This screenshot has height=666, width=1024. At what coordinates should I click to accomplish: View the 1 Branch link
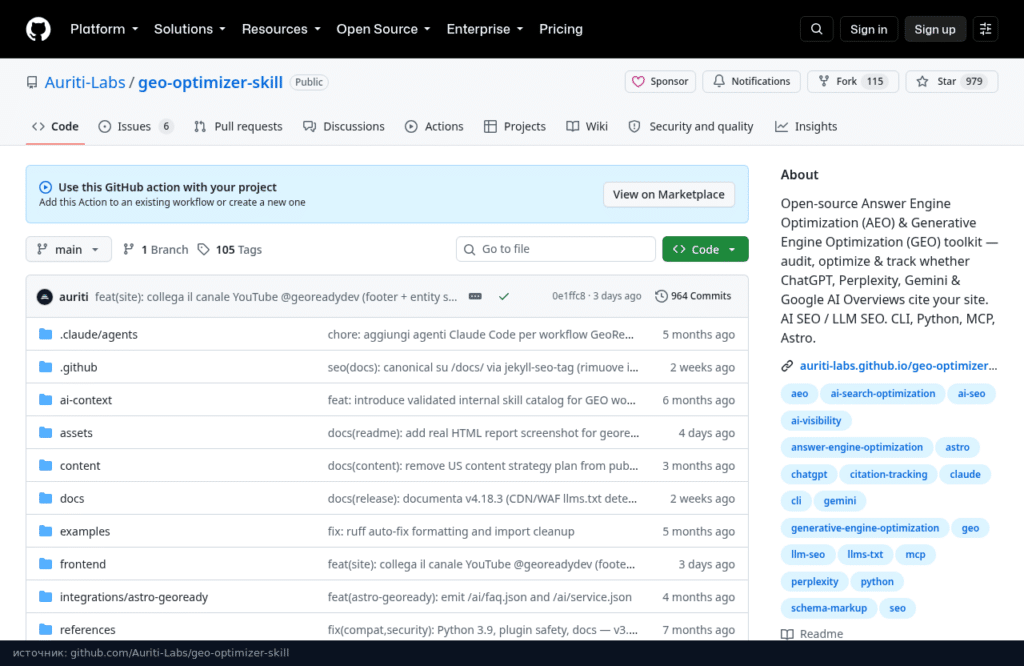[155, 249]
